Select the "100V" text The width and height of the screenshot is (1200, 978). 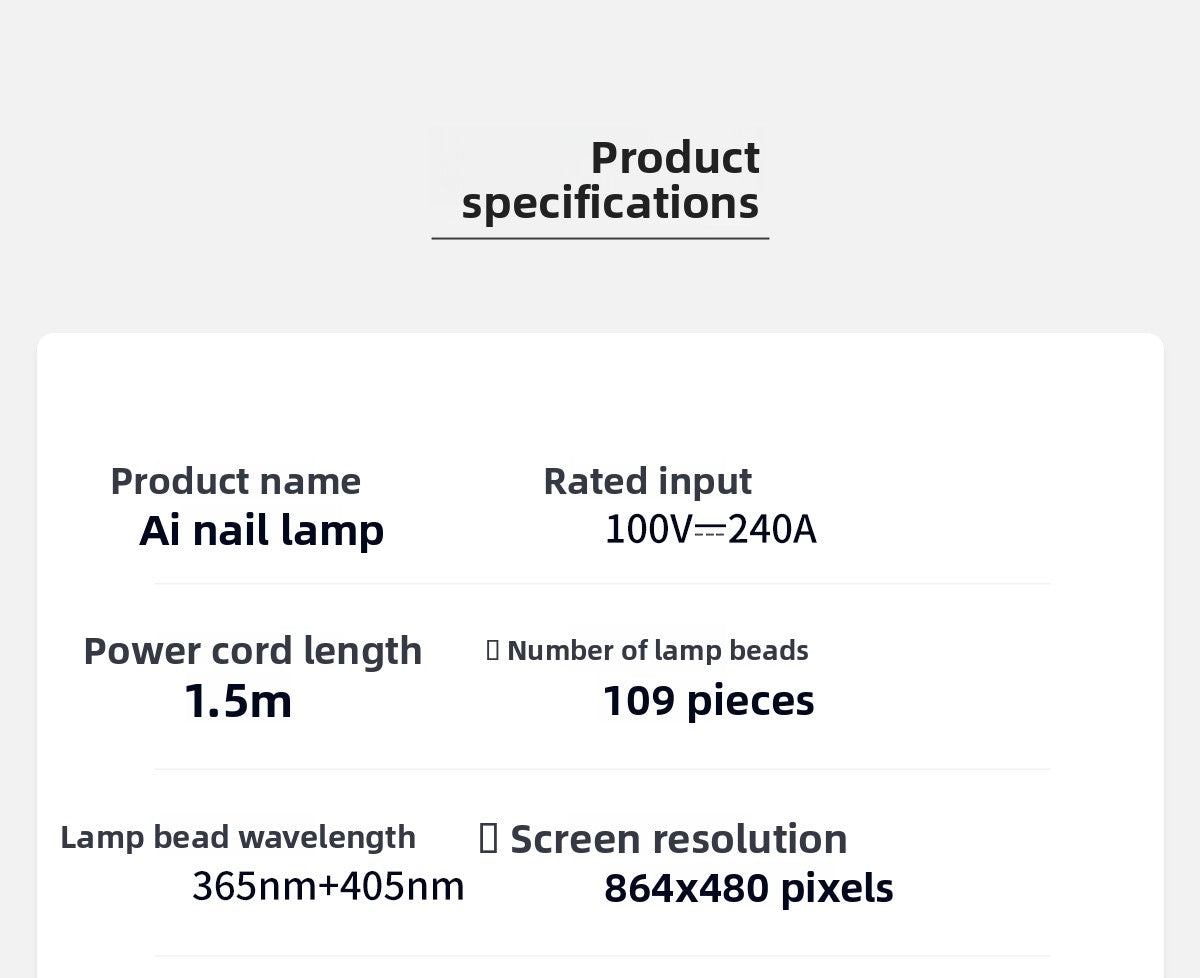tap(648, 530)
